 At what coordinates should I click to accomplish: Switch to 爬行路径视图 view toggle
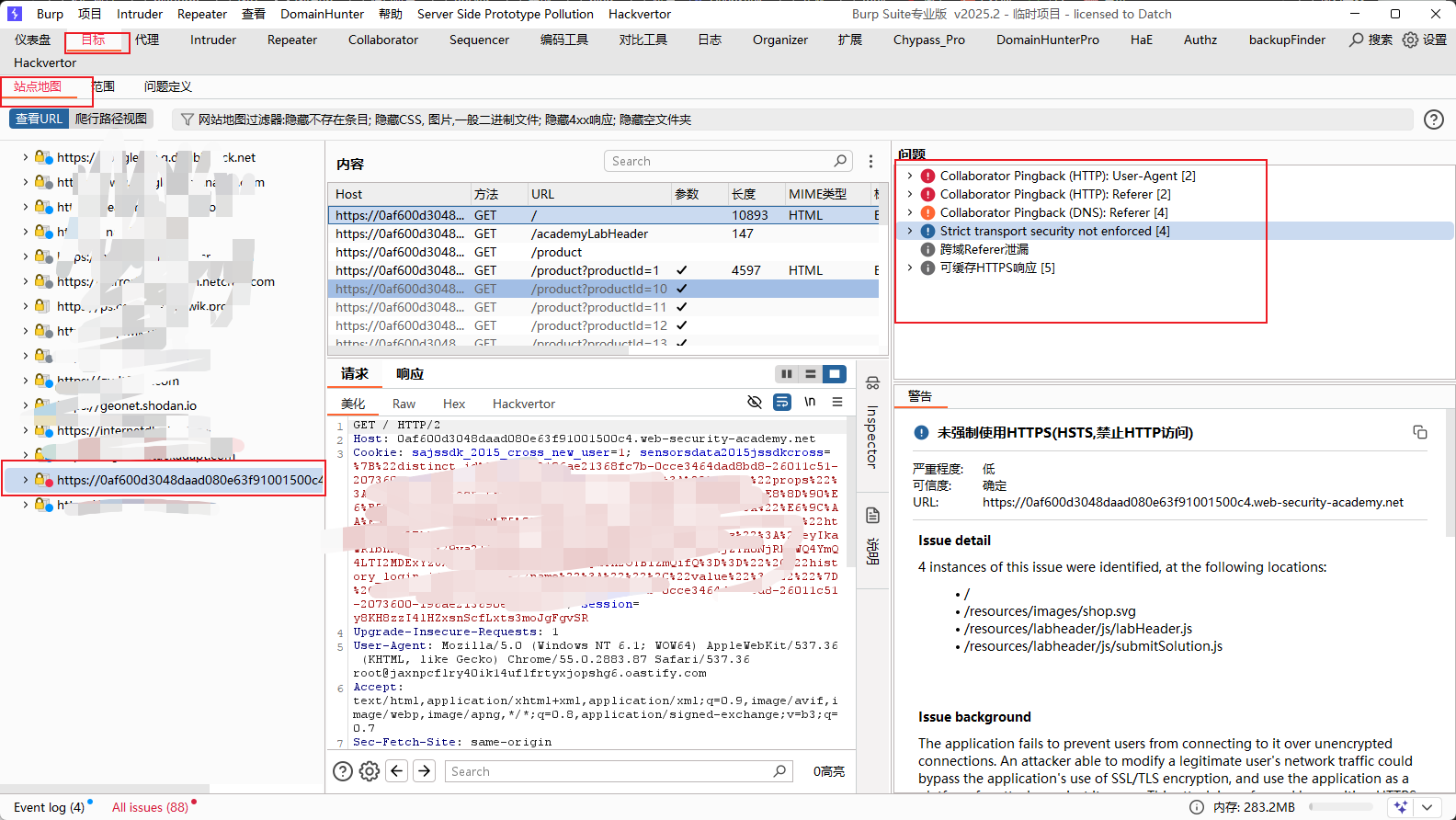point(111,119)
